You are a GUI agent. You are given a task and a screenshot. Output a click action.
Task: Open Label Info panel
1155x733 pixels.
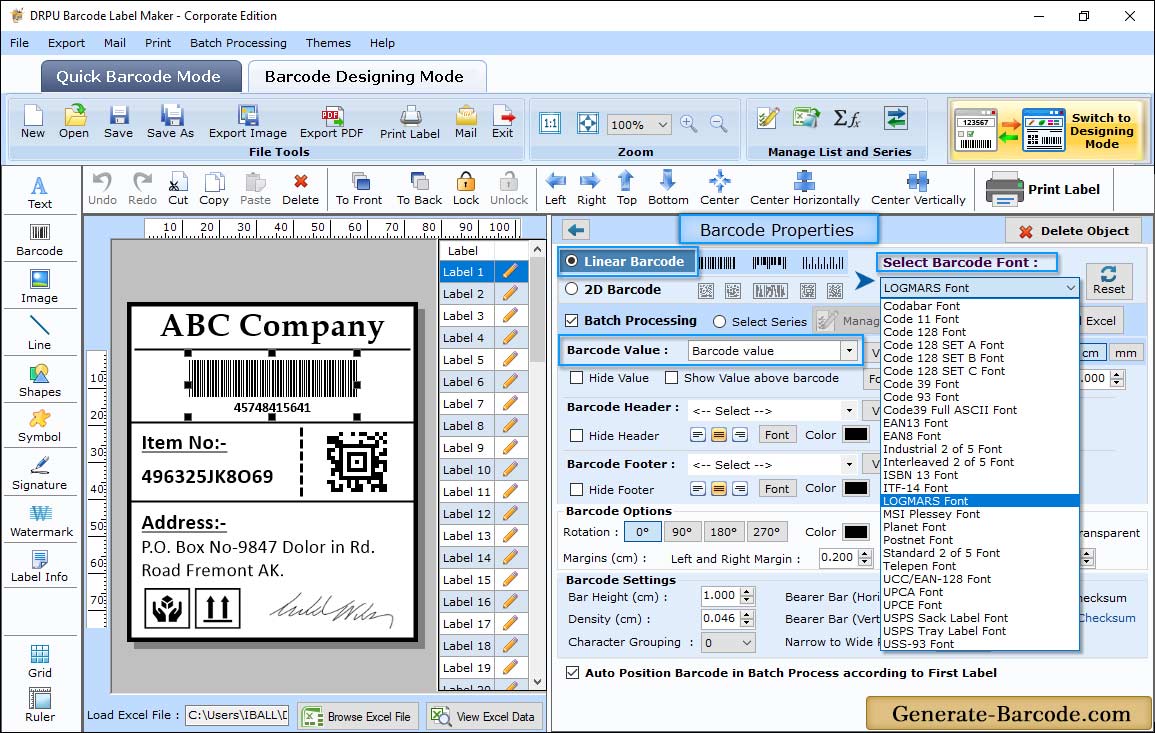pyautogui.click(x=40, y=567)
